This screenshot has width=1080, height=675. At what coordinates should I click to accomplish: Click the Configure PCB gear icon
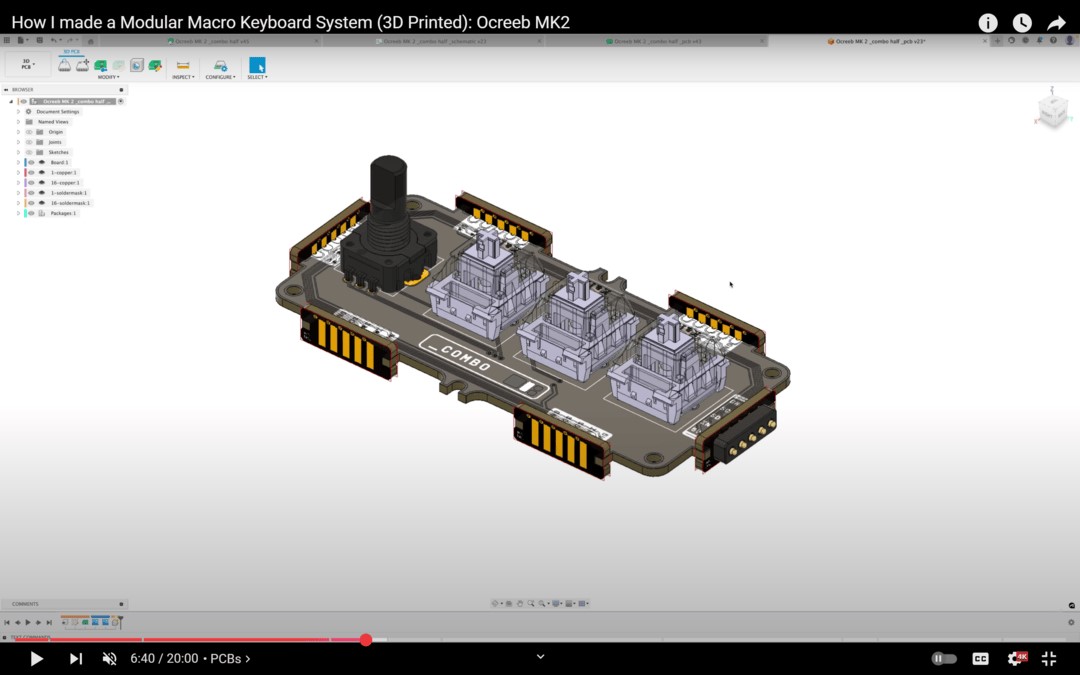220,65
